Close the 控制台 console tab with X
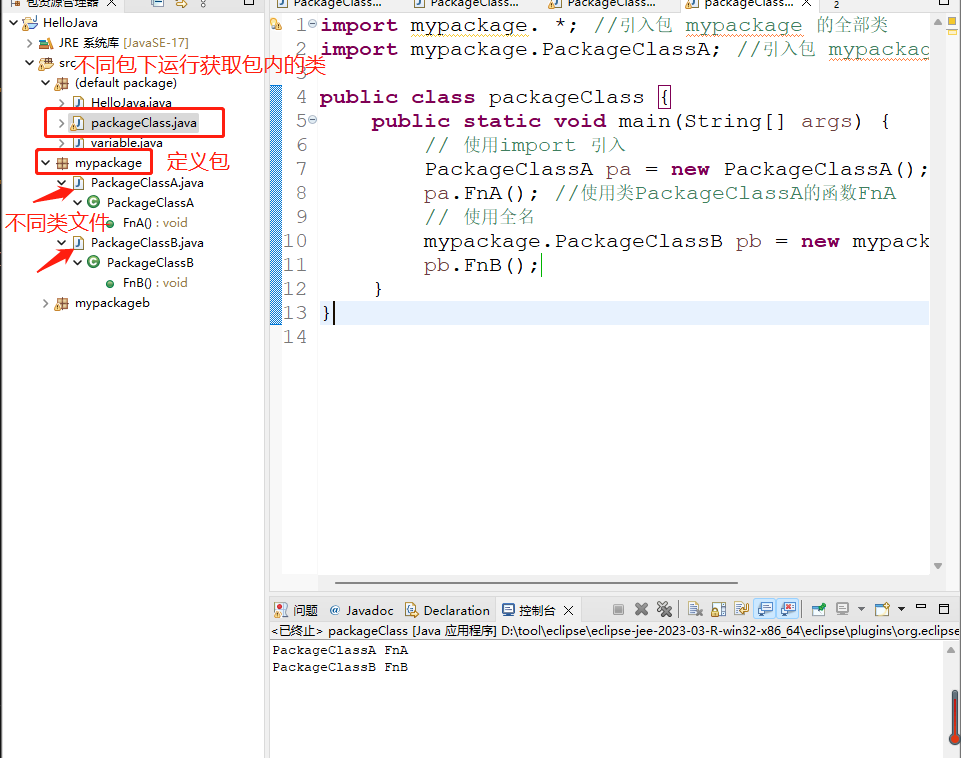 [x=568, y=610]
